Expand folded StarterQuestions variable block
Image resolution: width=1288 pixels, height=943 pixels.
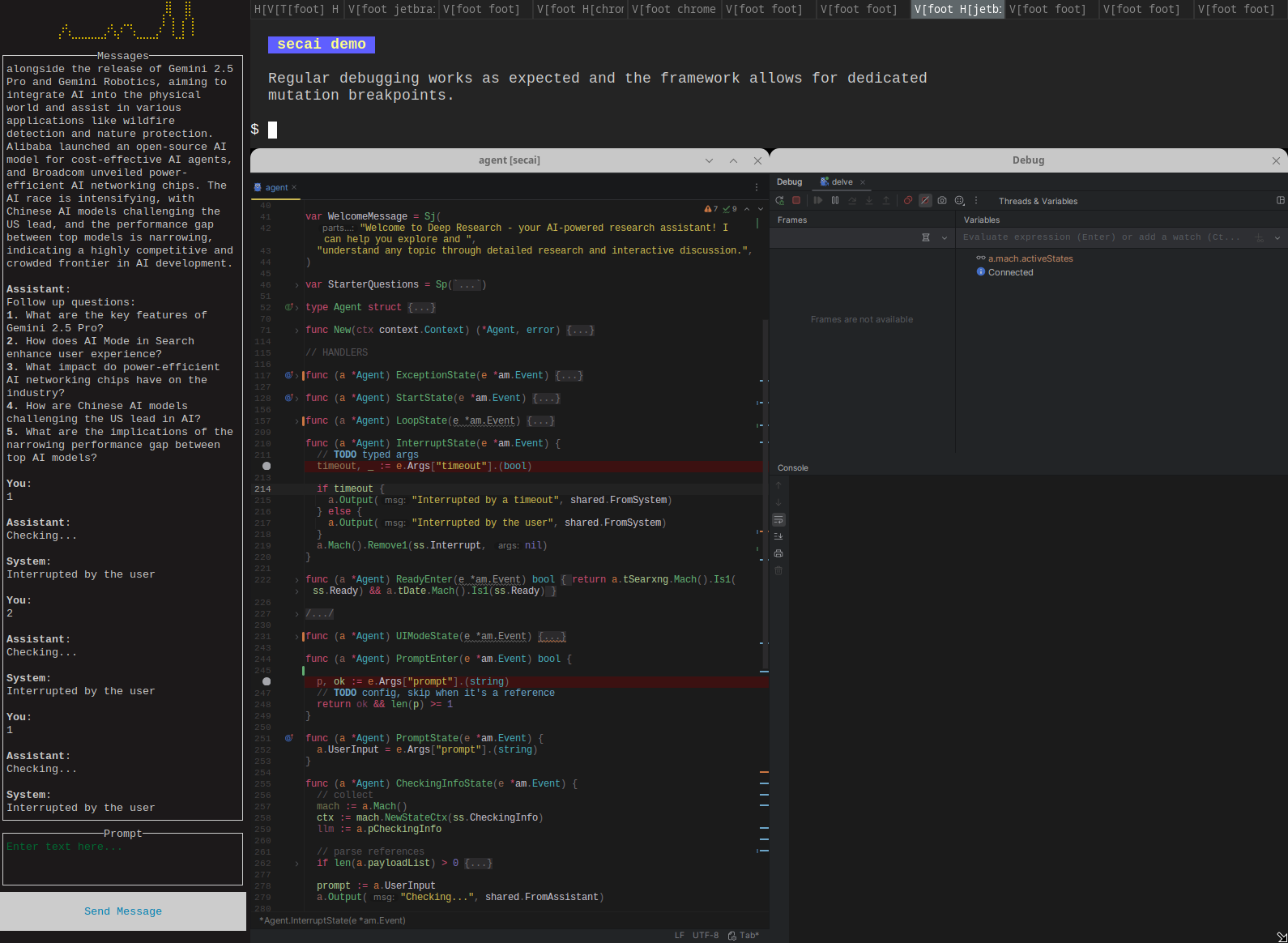(296, 285)
